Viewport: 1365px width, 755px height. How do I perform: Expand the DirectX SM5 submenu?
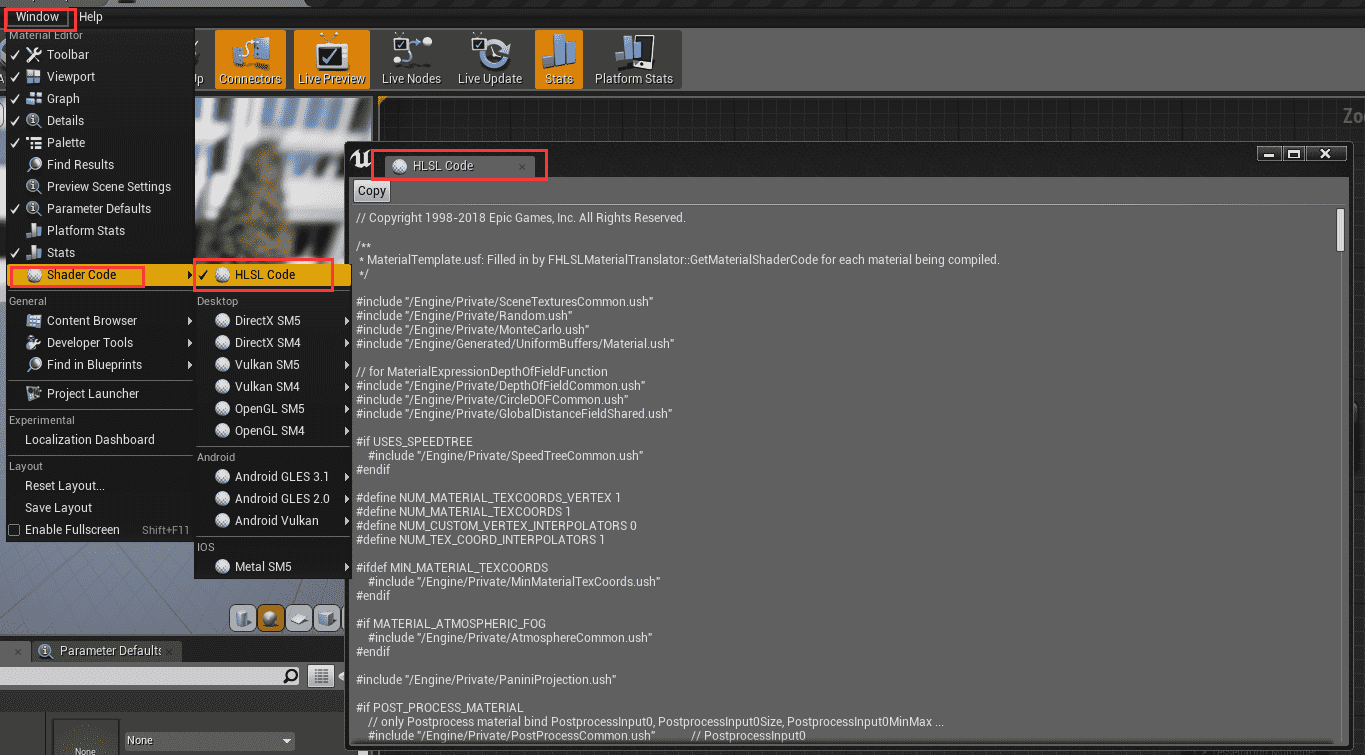click(267, 321)
